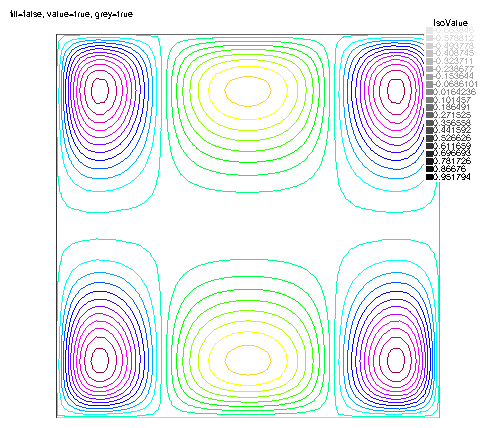Select the swatch next to 0.0164236

(429, 92)
